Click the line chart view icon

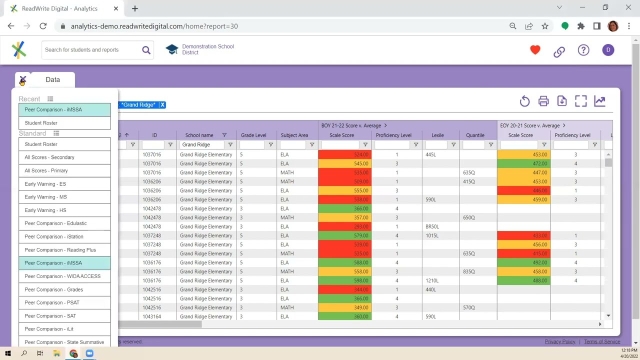click(x=600, y=101)
